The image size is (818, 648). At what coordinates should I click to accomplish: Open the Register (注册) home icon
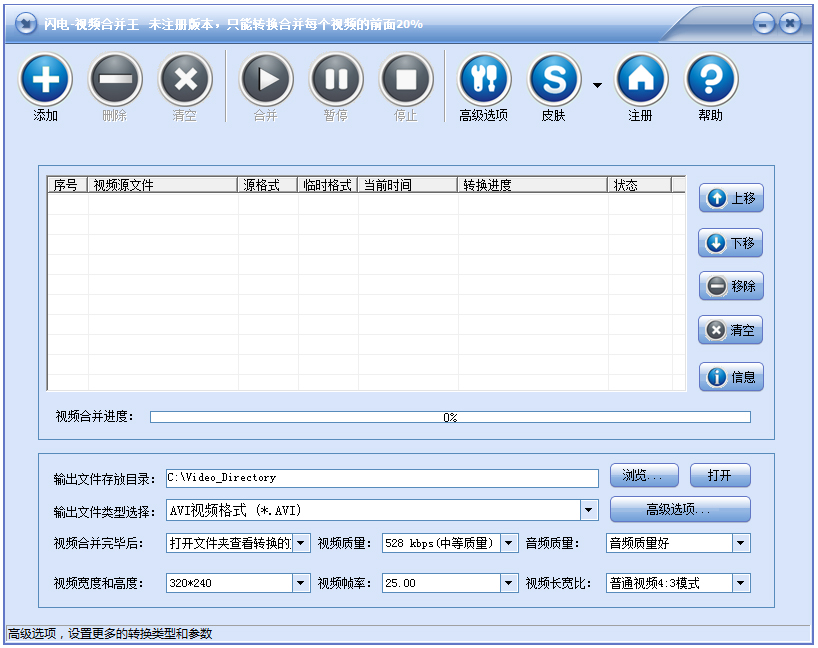pos(641,79)
